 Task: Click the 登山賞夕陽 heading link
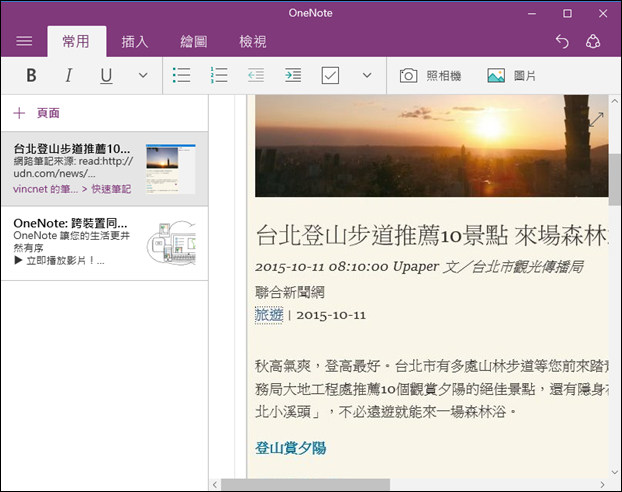[x=290, y=448]
